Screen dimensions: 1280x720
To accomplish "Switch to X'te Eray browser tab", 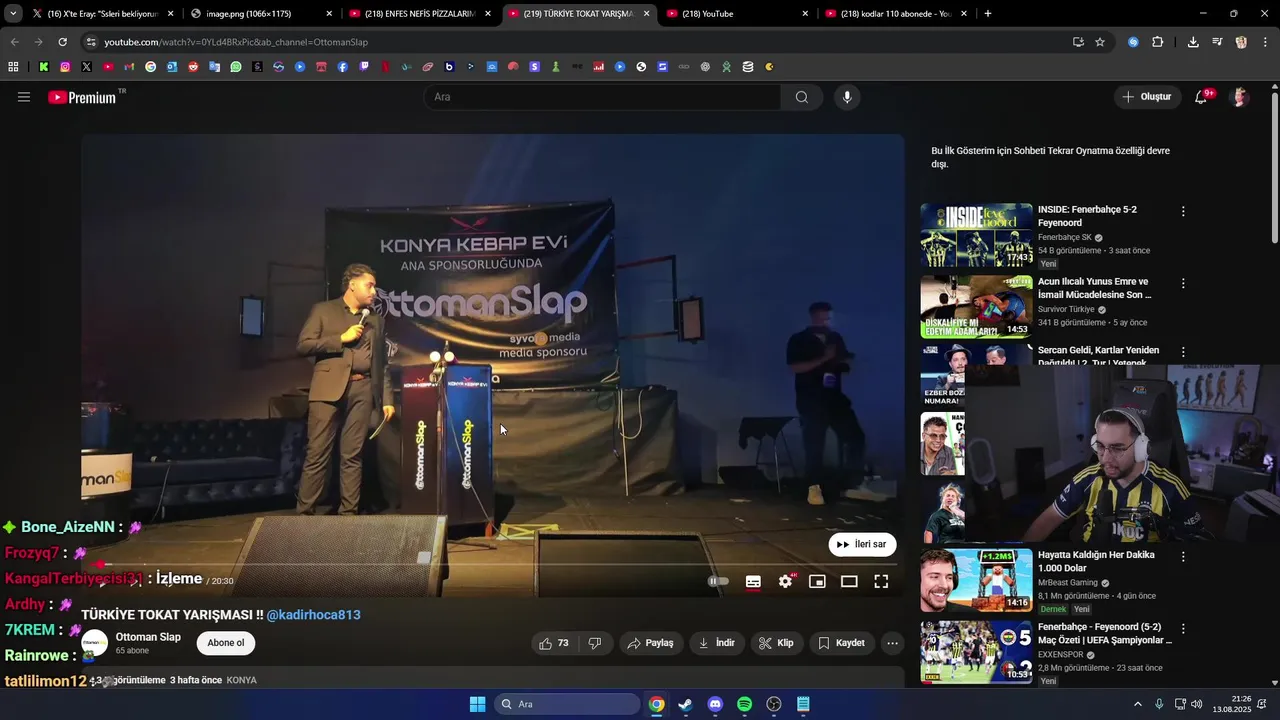I will point(102,14).
